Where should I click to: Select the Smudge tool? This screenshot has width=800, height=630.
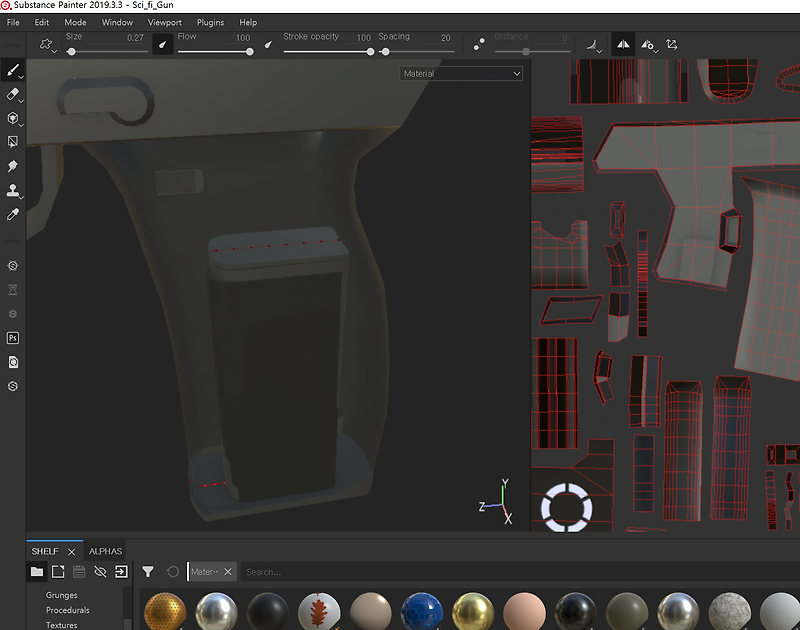13,166
